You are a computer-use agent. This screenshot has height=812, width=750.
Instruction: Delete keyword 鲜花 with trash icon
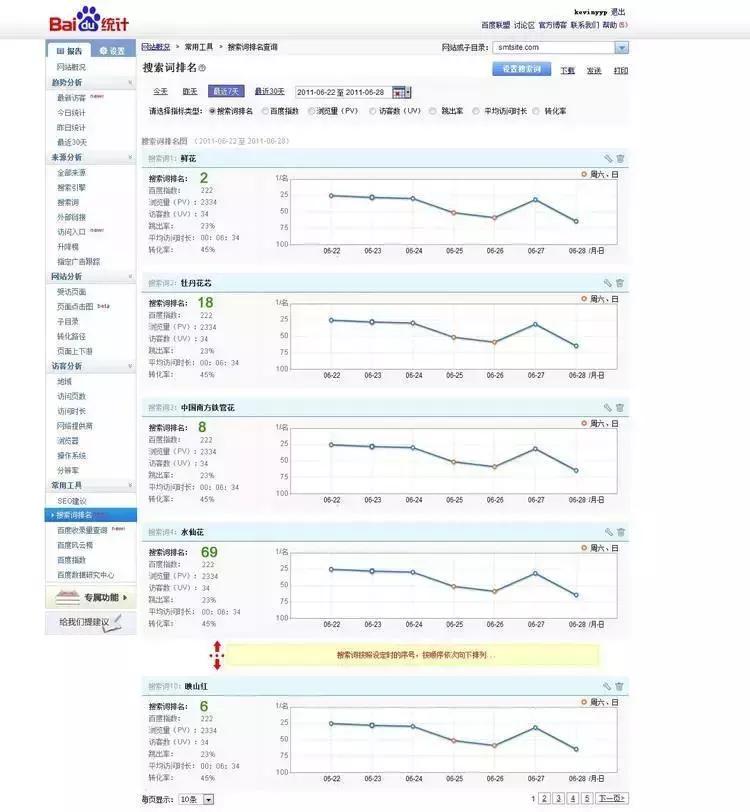620,158
